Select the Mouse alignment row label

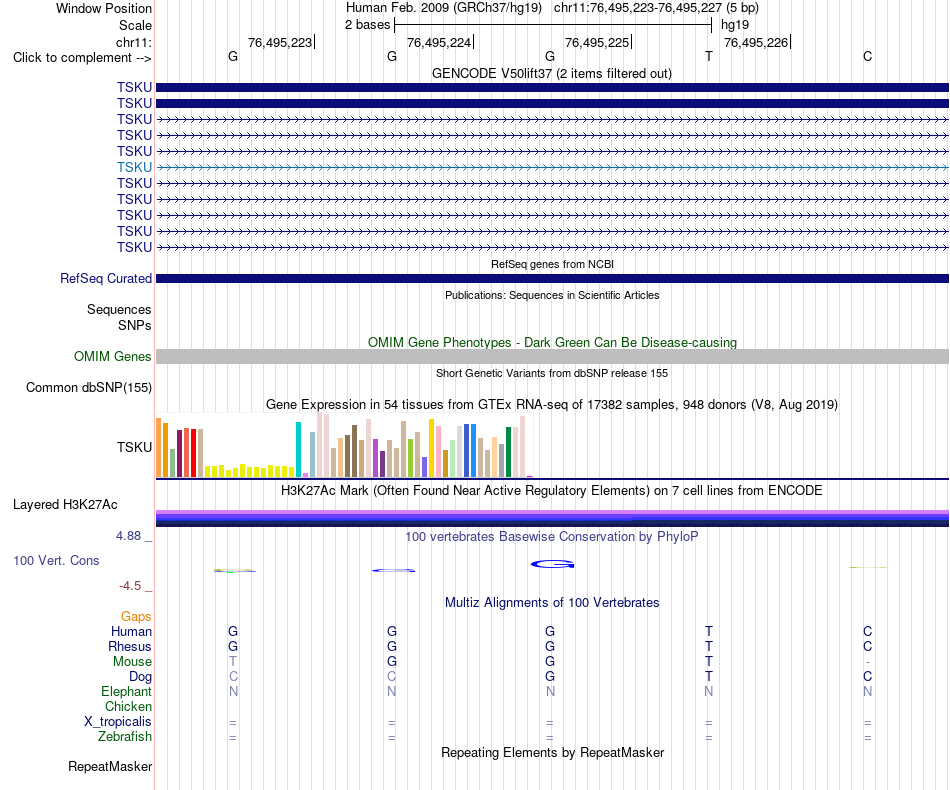132,662
